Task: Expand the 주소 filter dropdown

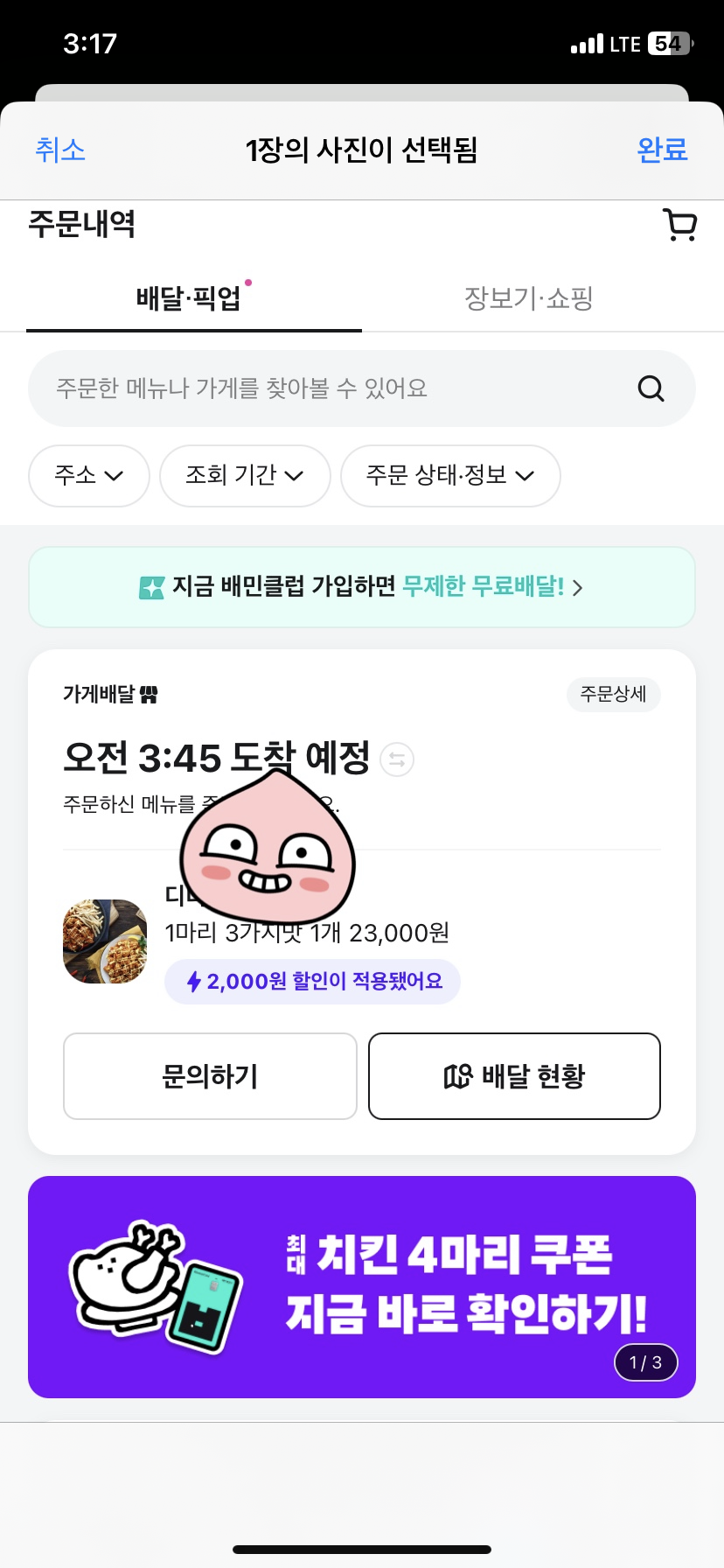Action: (x=89, y=476)
